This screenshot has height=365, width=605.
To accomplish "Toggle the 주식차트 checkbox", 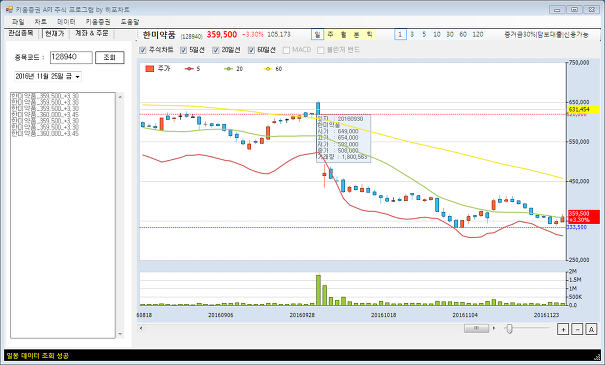I will [143, 50].
